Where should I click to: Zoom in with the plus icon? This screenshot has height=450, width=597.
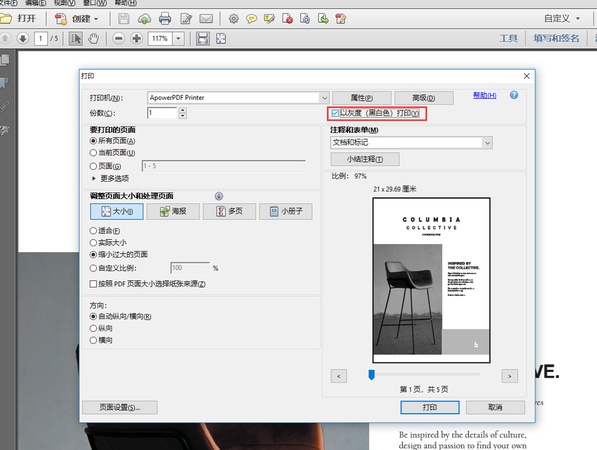[136, 38]
